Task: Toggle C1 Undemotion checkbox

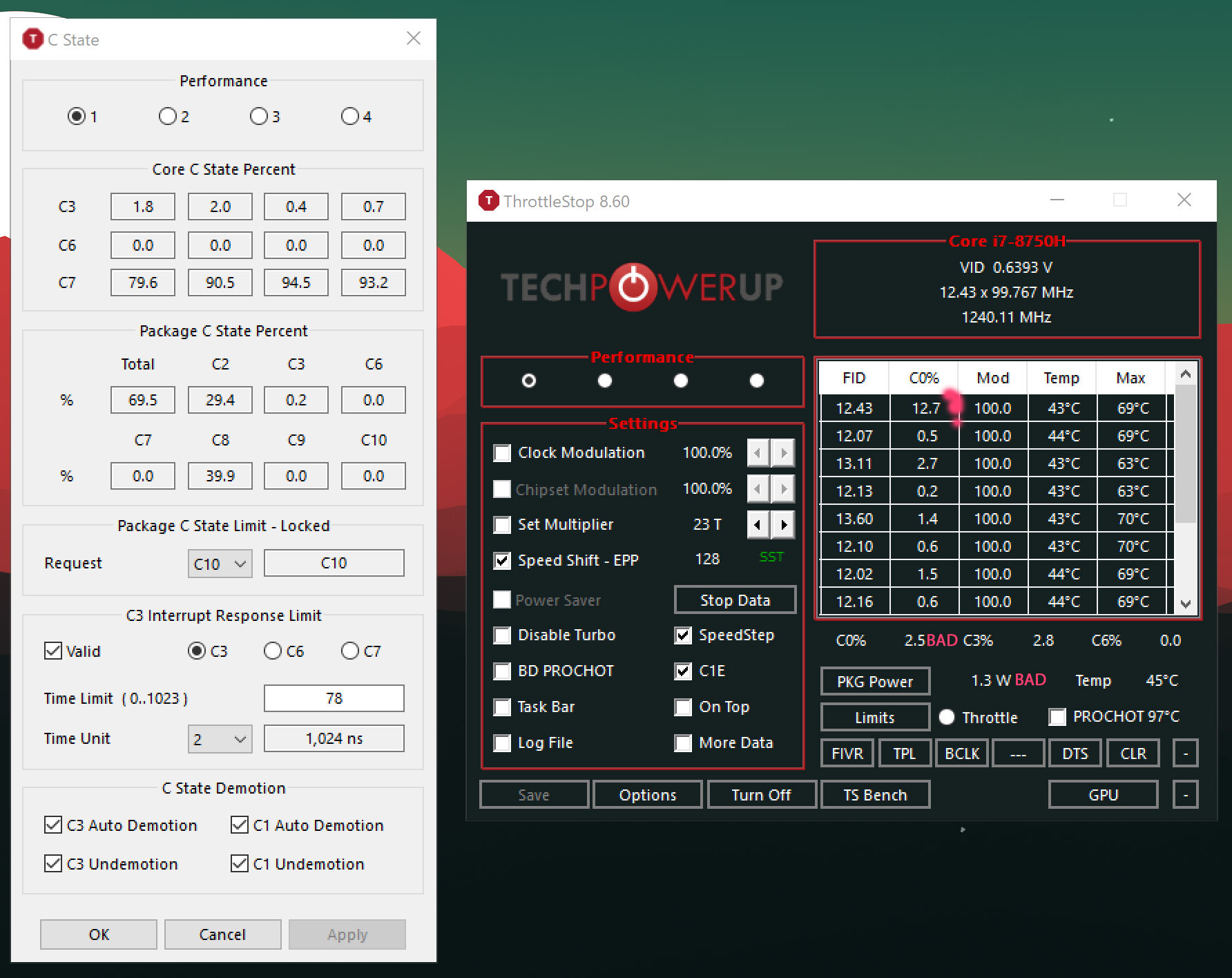Action: coord(240,863)
